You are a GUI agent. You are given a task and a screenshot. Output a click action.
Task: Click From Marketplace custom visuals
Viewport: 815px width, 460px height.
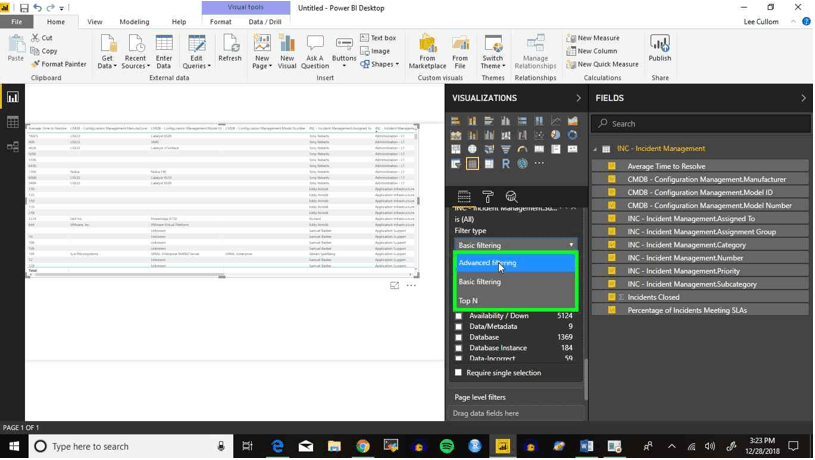[427, 52]
